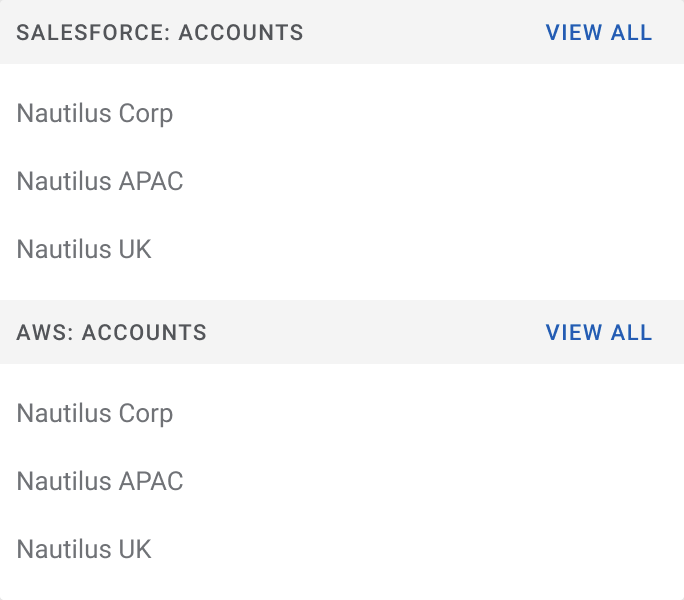Select Nautilus UK under Salesforce accounts

pyautogui.click(x=84, y=249)
